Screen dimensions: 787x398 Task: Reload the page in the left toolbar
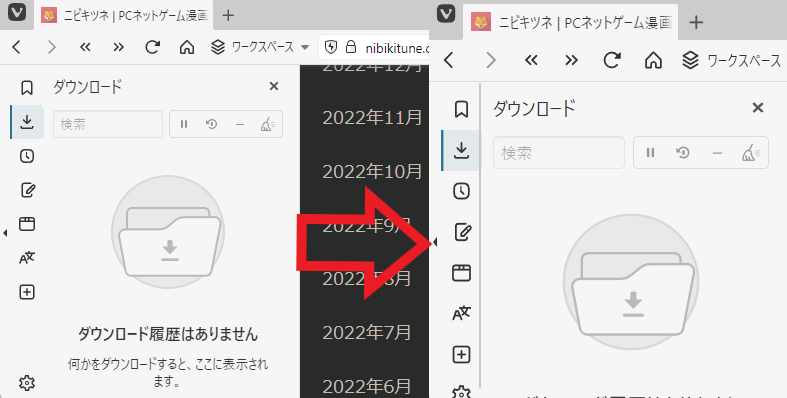coord(152,47)
